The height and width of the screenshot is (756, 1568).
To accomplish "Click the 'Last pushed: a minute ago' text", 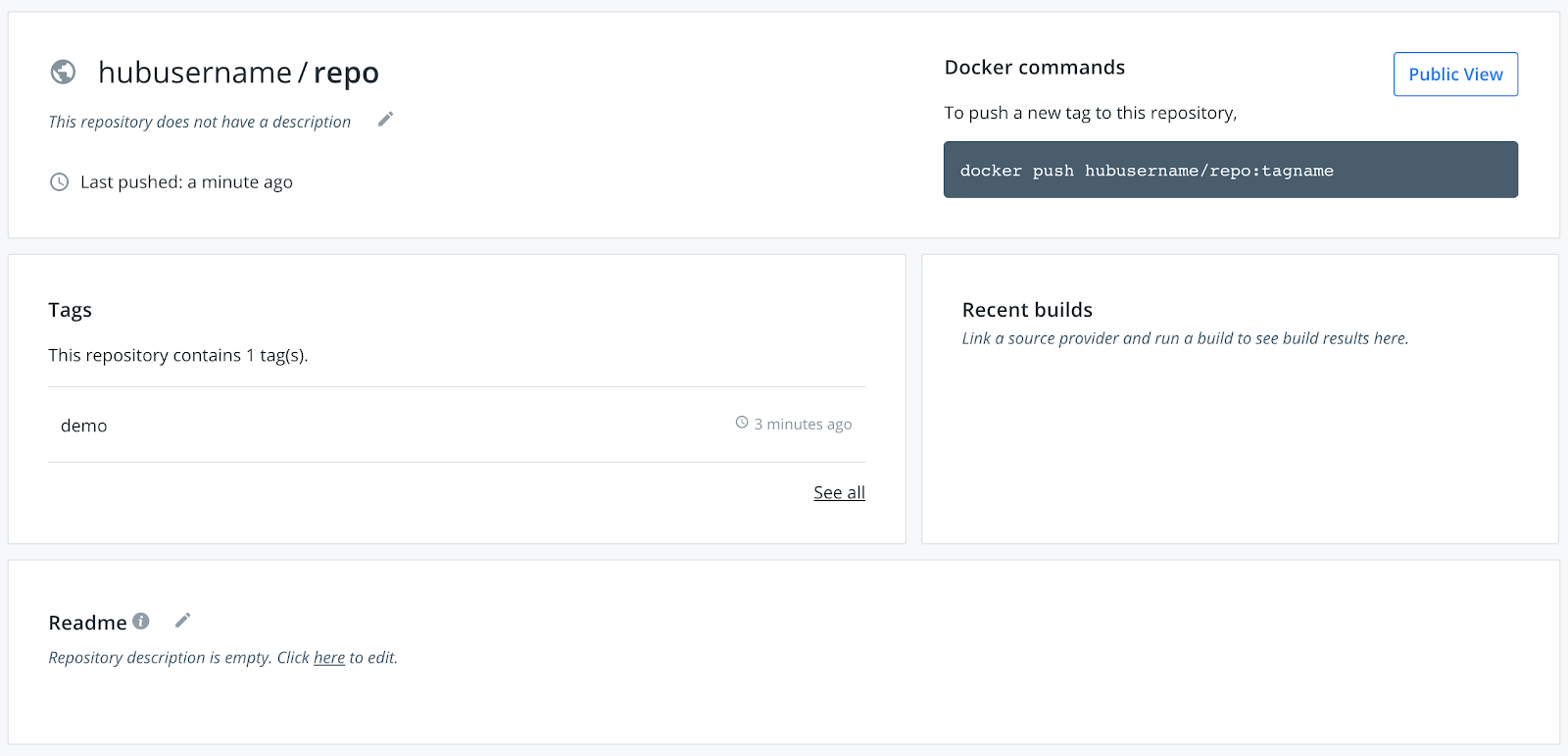I will tap(186, 182).
